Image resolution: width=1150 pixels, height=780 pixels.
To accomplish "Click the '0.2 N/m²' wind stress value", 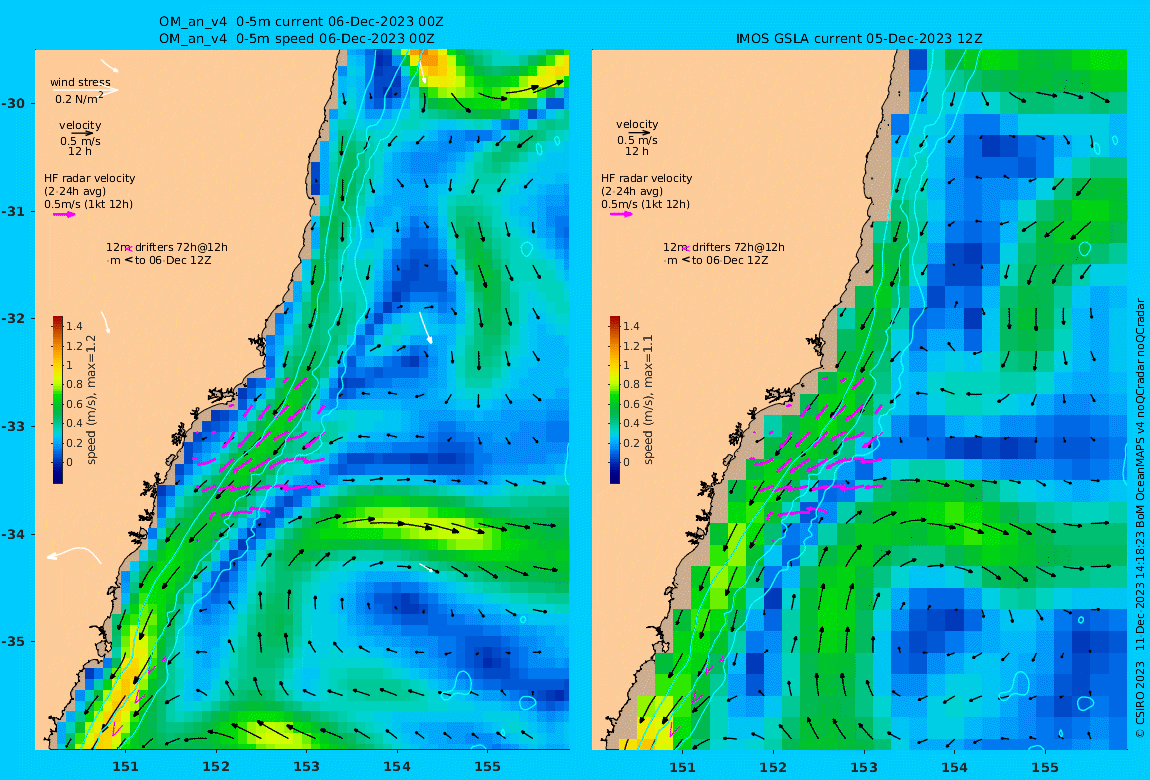I will click(x=79, y=98).
